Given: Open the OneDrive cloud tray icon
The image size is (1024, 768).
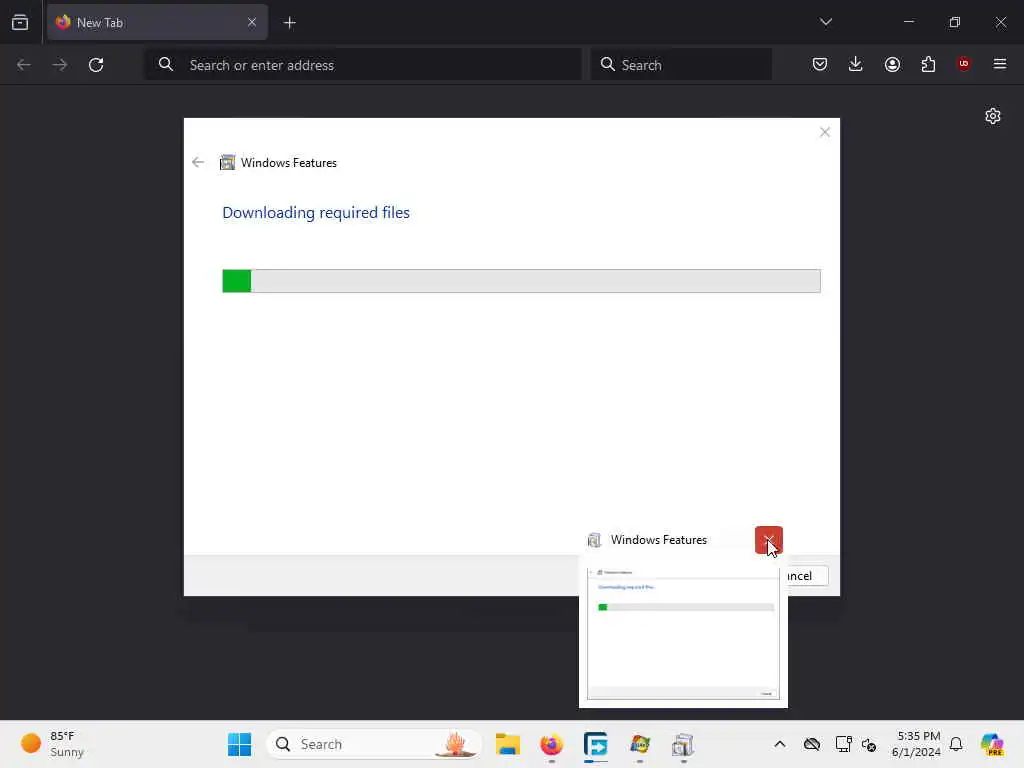Looking at the screenshot, I should pyautogui.click(x=812, y=744).
